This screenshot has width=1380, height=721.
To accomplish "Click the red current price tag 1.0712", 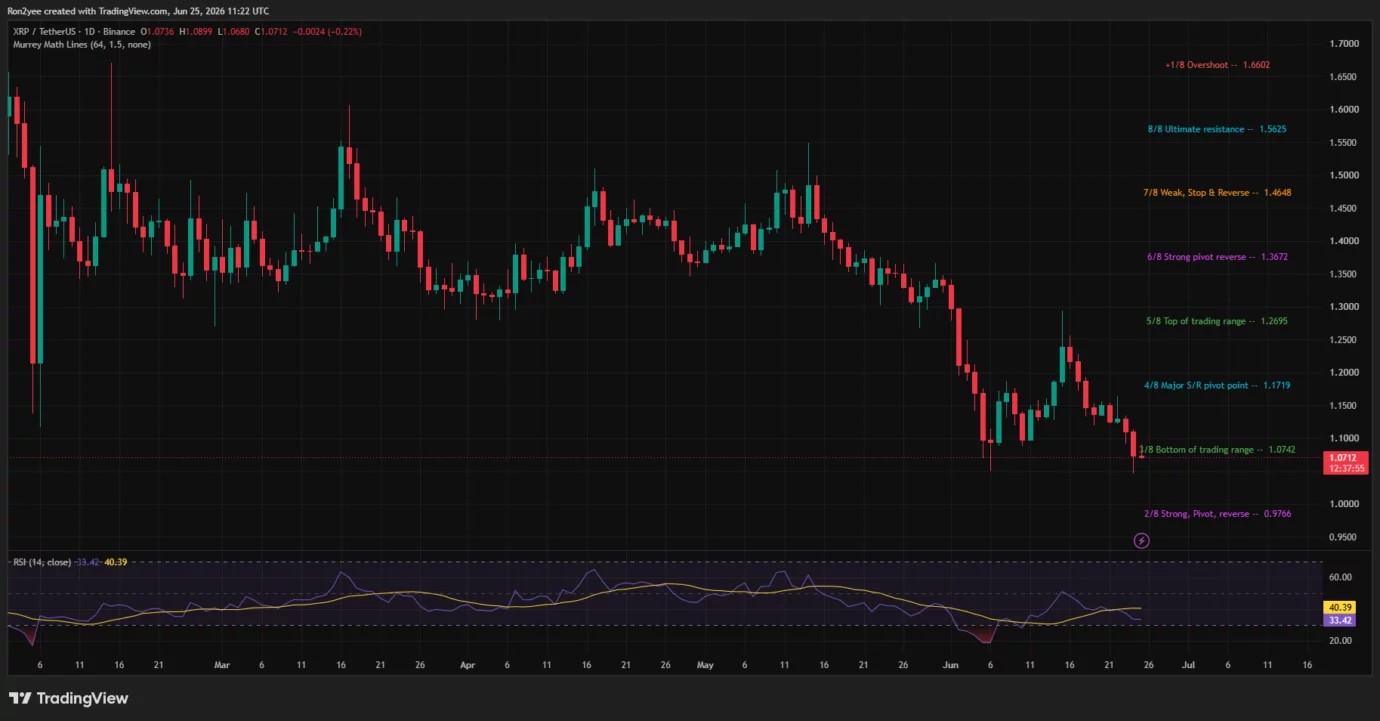I will (x=1346, y=463).
